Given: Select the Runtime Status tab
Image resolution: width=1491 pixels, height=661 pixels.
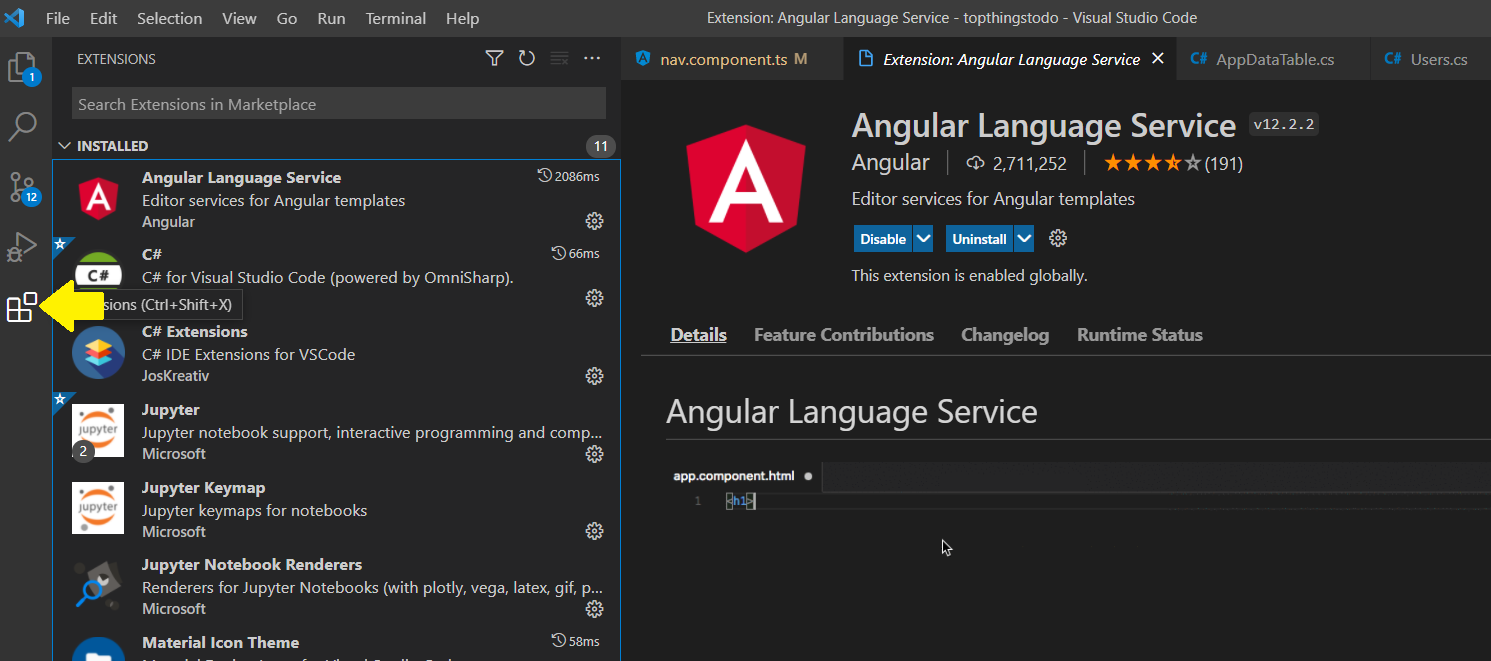Looking at the screenshot, I should point(1140,335).
